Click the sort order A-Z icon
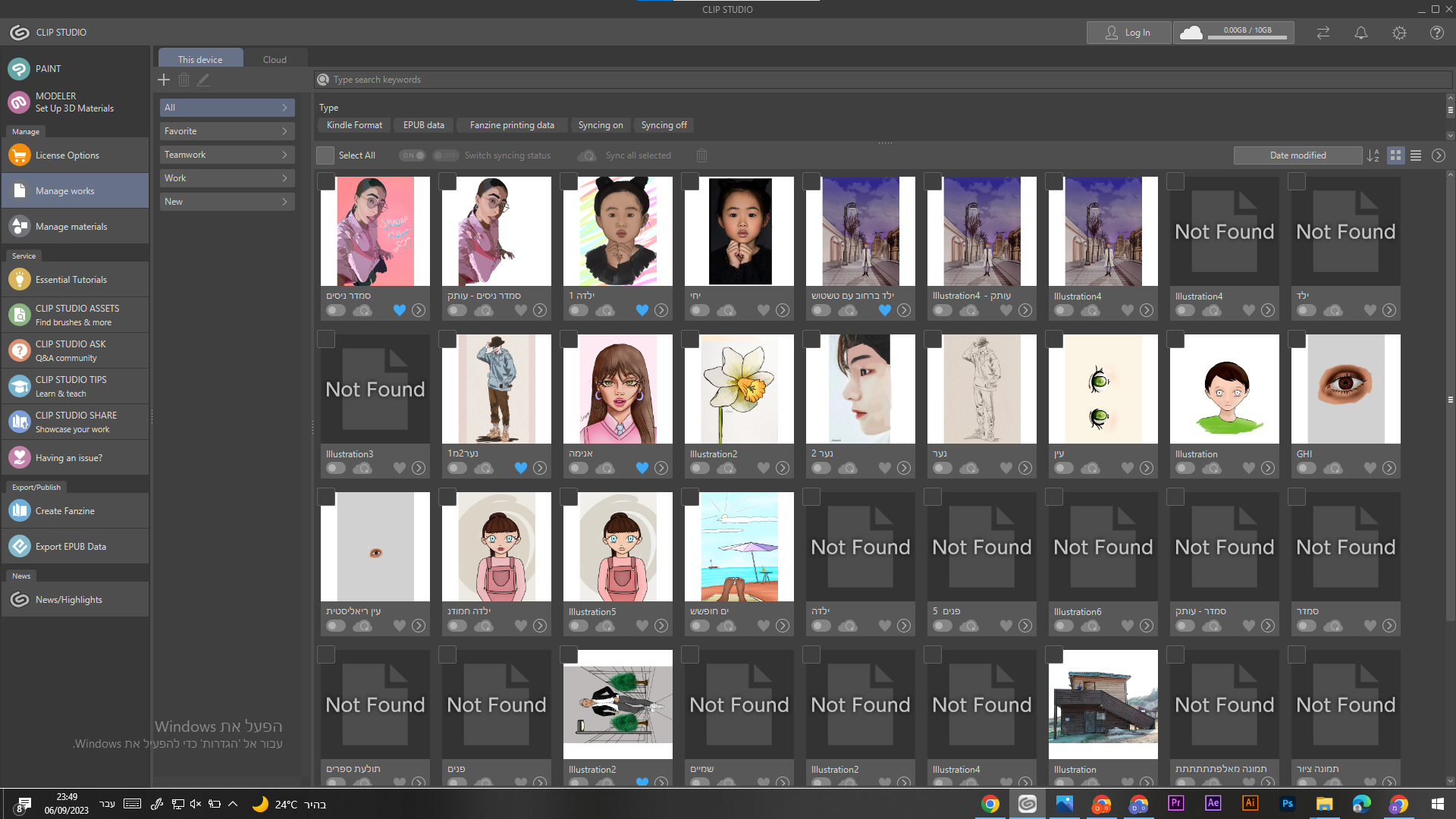The height and width of the screenshot is (819, 1456). 1373,155
